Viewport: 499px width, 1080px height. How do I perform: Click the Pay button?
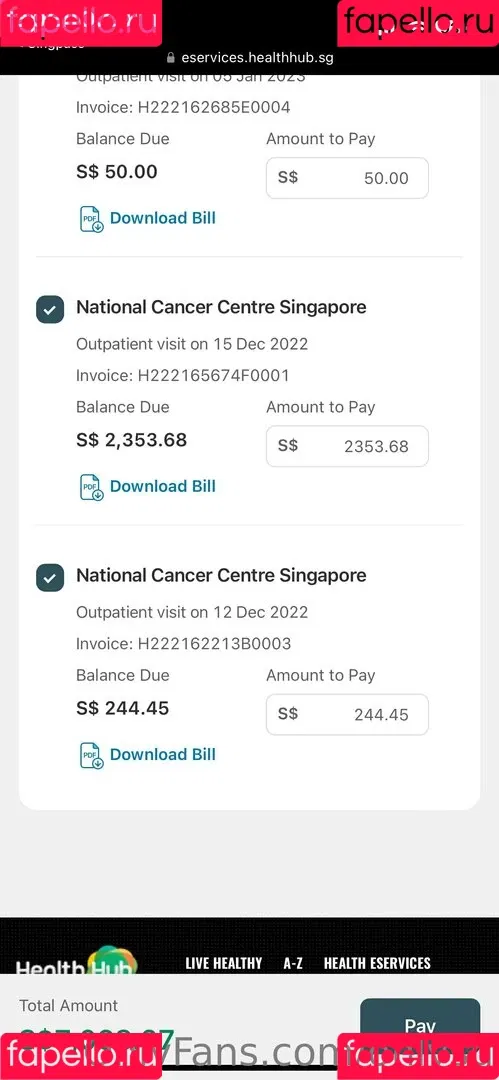tap(420, 1026)
